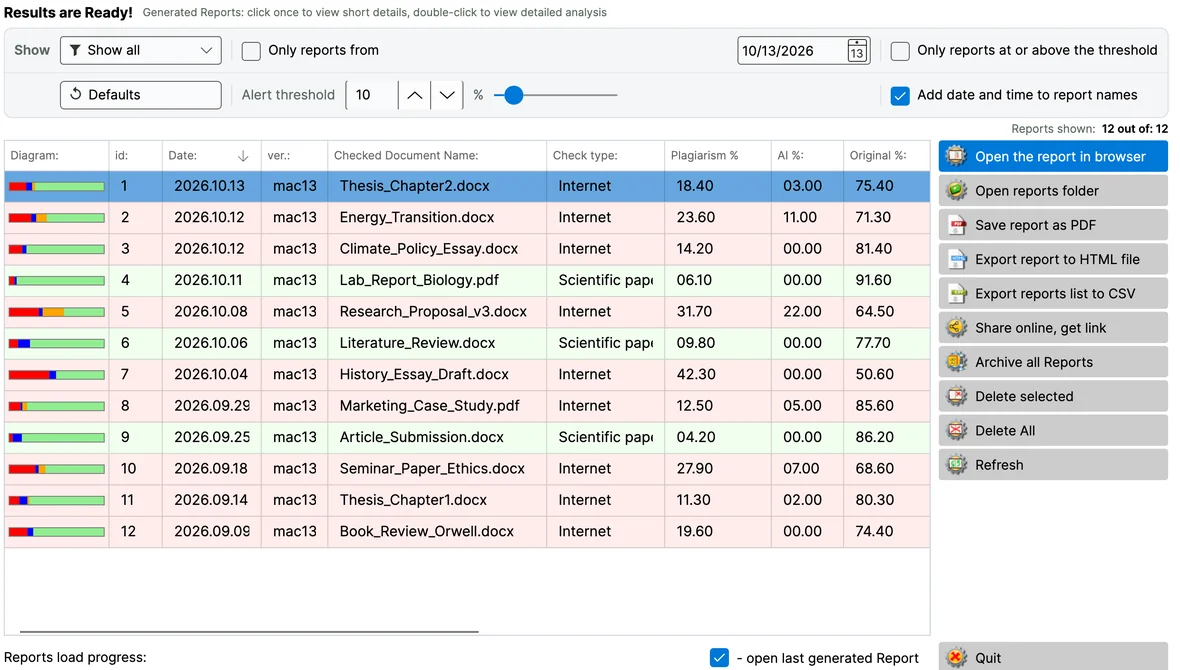
Task: Click the Quit button's red icon
Action: pos(956,657)
